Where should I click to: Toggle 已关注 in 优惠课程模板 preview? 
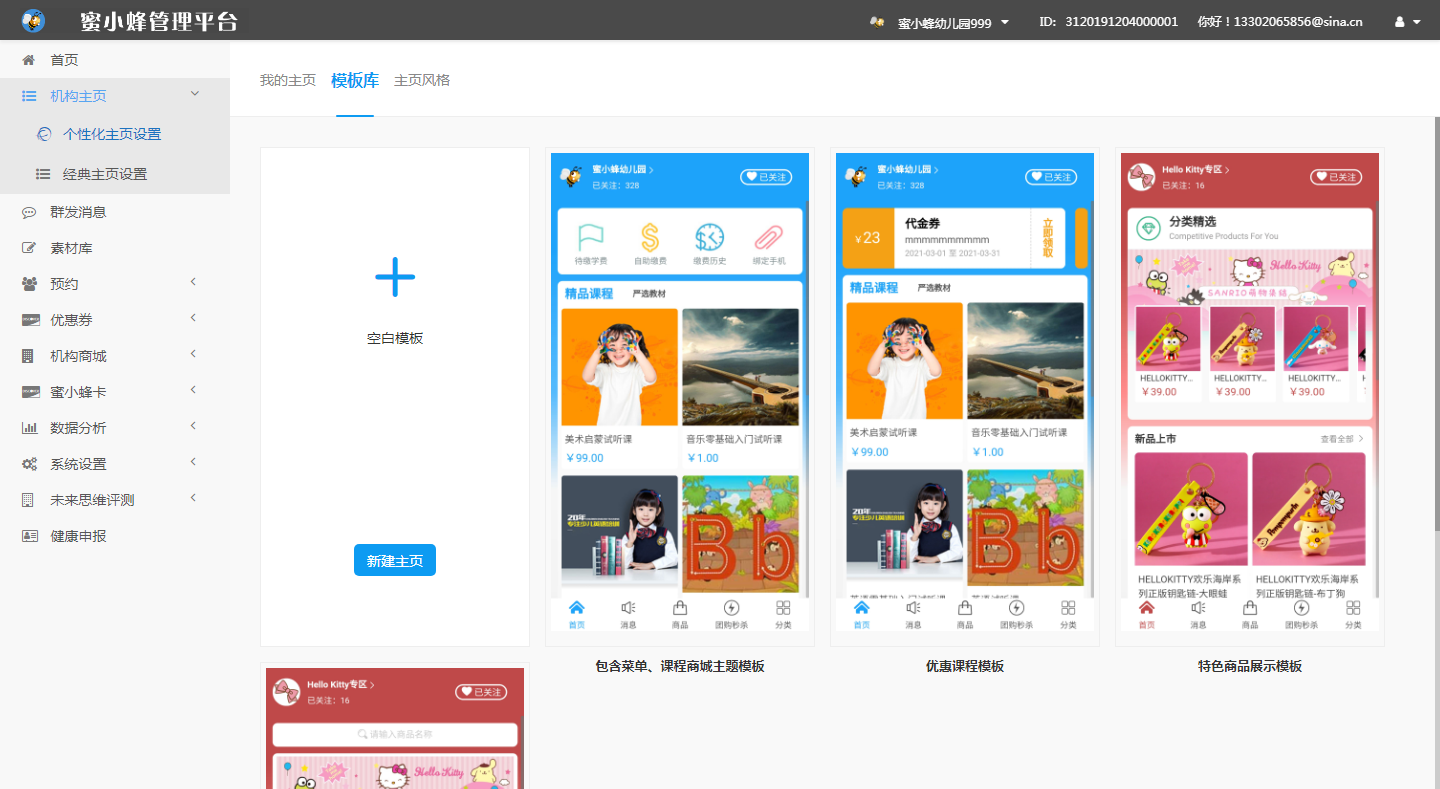click(x=1051, y=177)
